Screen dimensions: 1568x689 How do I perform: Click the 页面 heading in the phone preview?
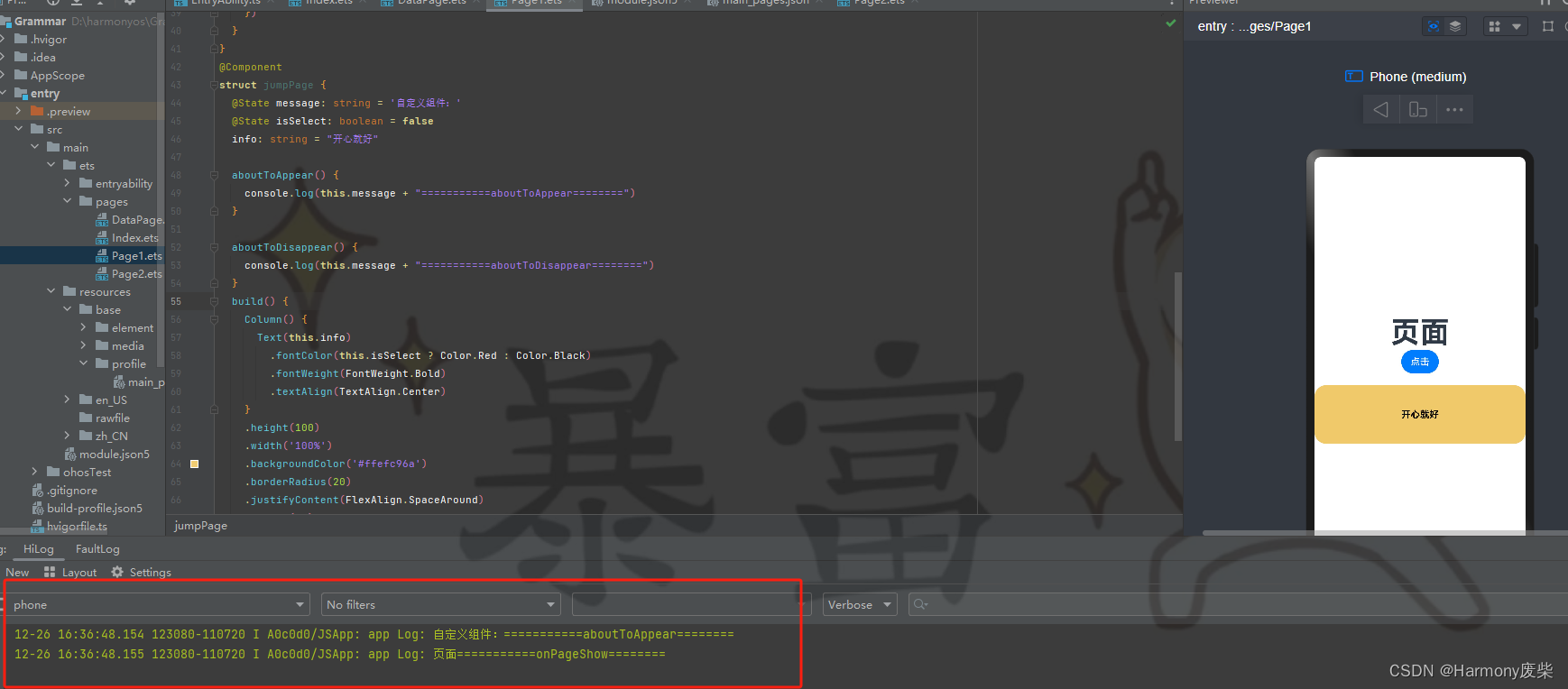click(1420, 333)
